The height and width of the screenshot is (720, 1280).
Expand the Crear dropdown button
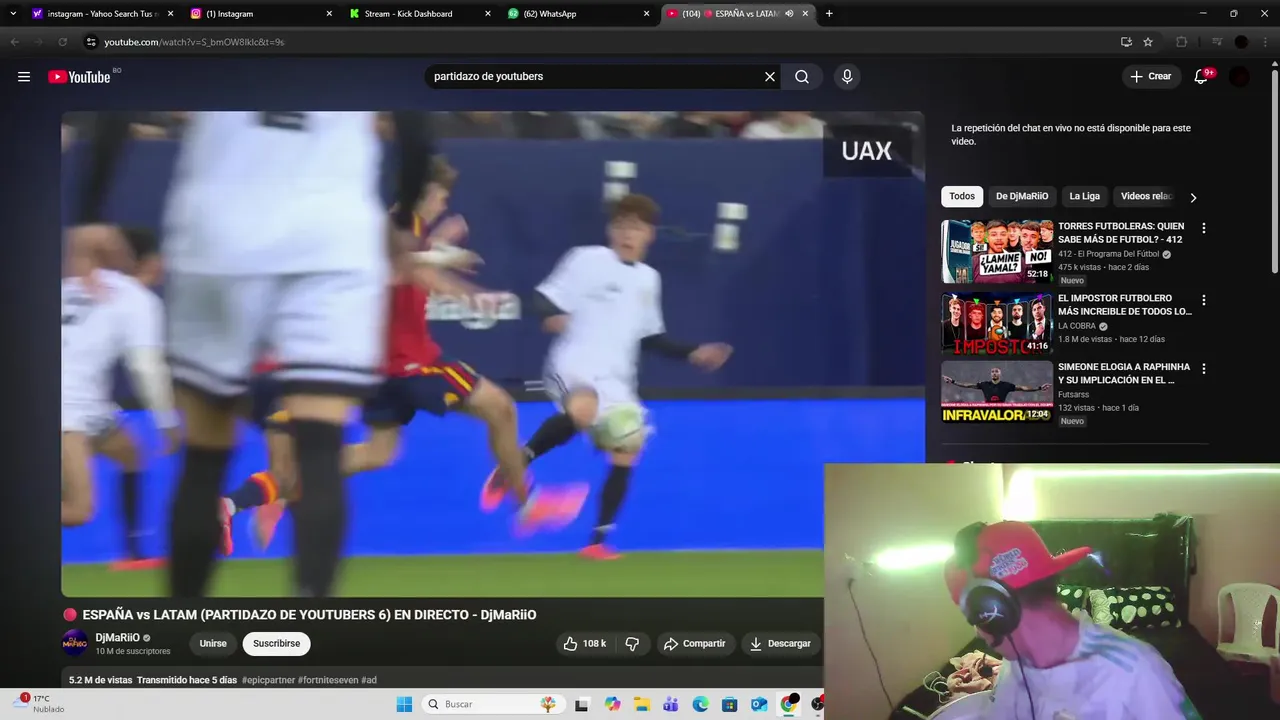click(x=1150, y=77)
